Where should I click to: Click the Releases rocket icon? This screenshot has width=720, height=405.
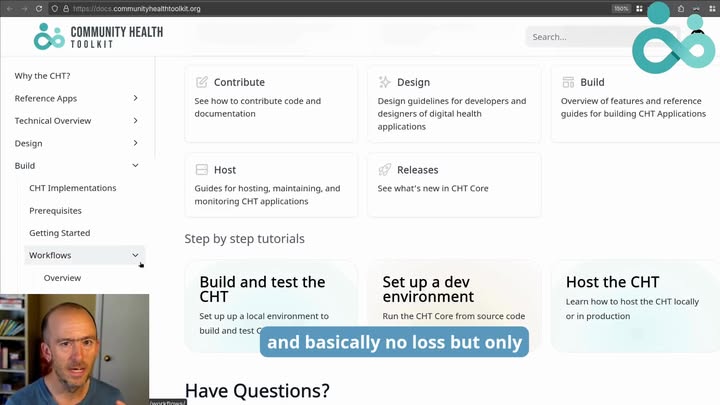click(385, 170)
